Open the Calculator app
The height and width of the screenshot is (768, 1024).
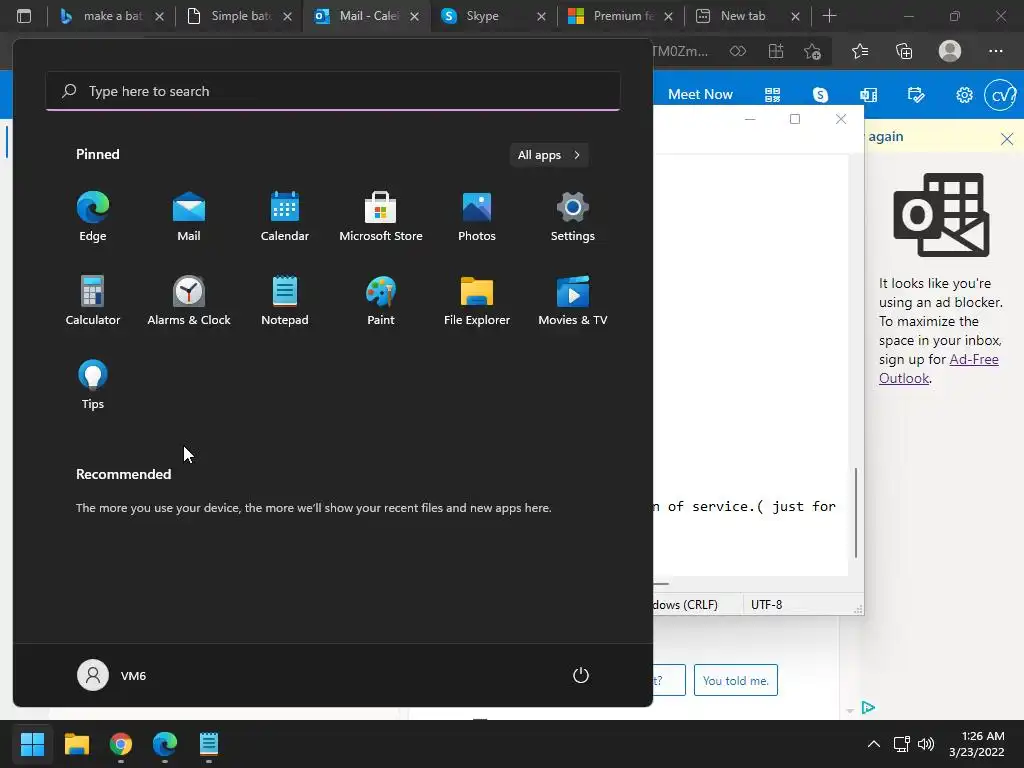click(93, 300)
